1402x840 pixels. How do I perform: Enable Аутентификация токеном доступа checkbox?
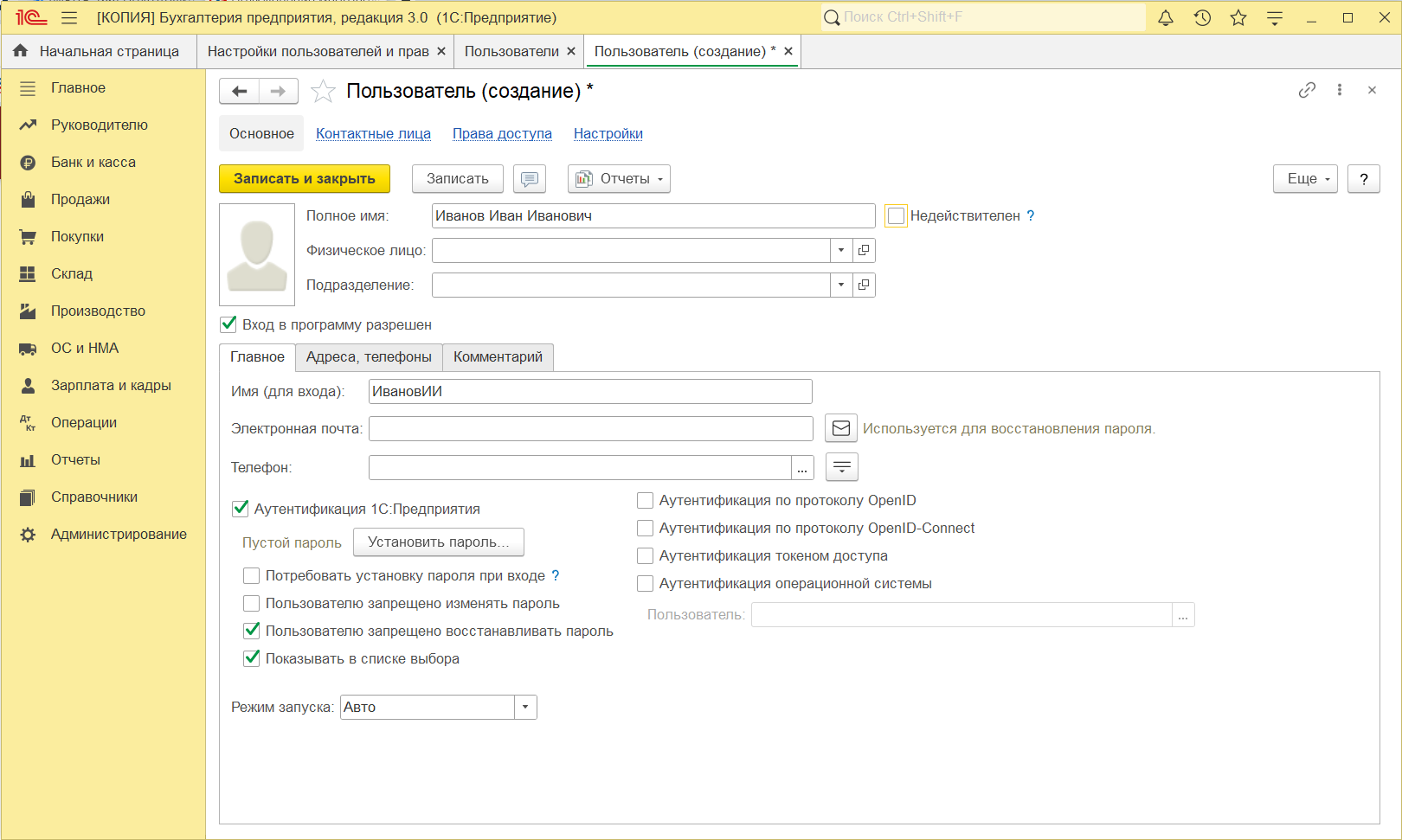pyautogui.click(x=645, y=555)
